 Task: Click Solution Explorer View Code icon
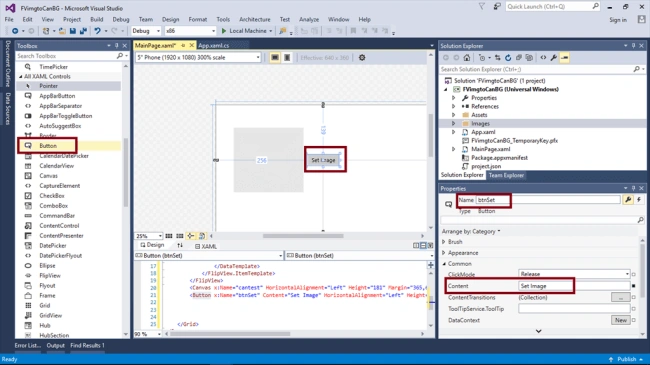pyautogui.click(x=543, y=58)
